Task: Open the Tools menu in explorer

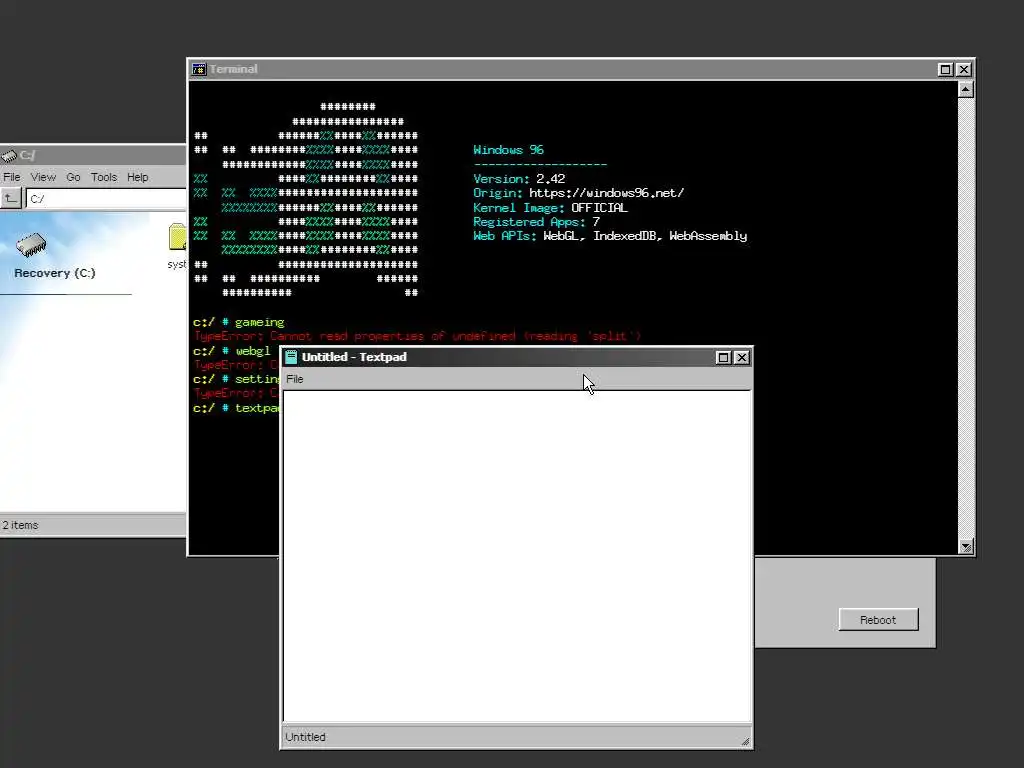Action: (x=104, y=177)
